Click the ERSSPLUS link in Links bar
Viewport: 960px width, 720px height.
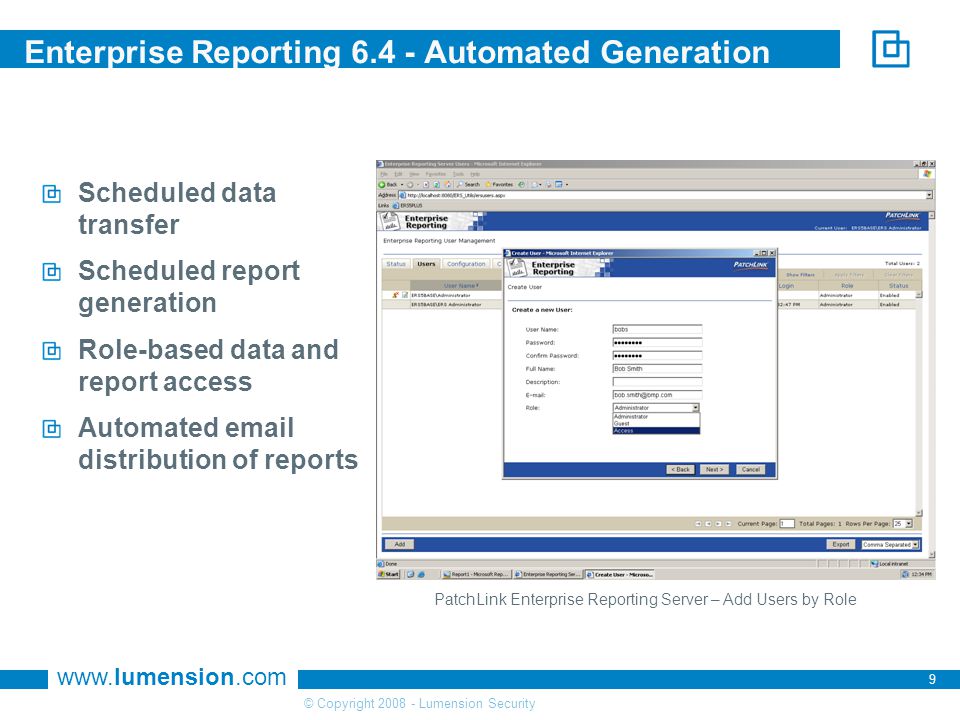pos(408,206)
